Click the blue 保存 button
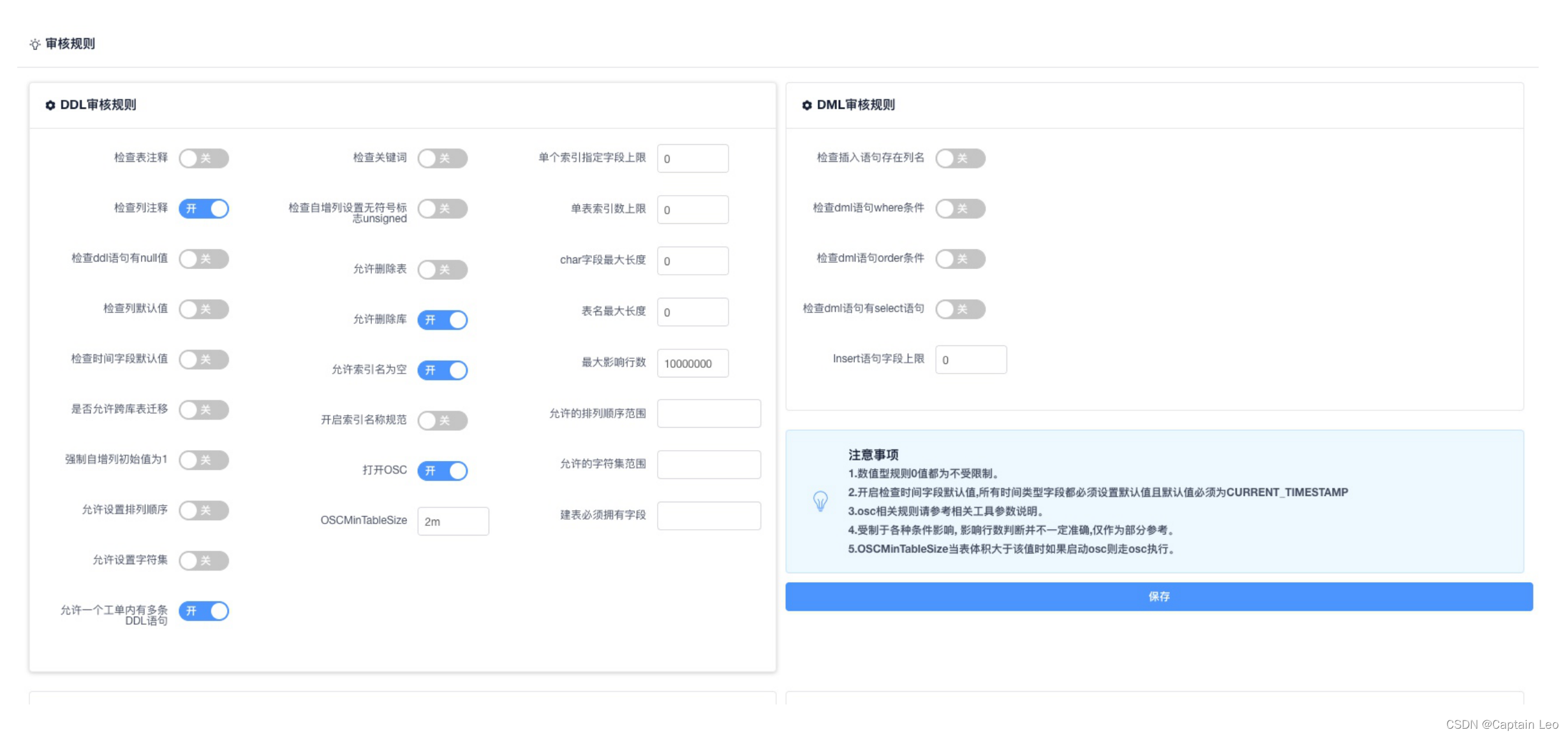The width and height of the screenshot is (1568, 737). click(x=1159, y=597)
